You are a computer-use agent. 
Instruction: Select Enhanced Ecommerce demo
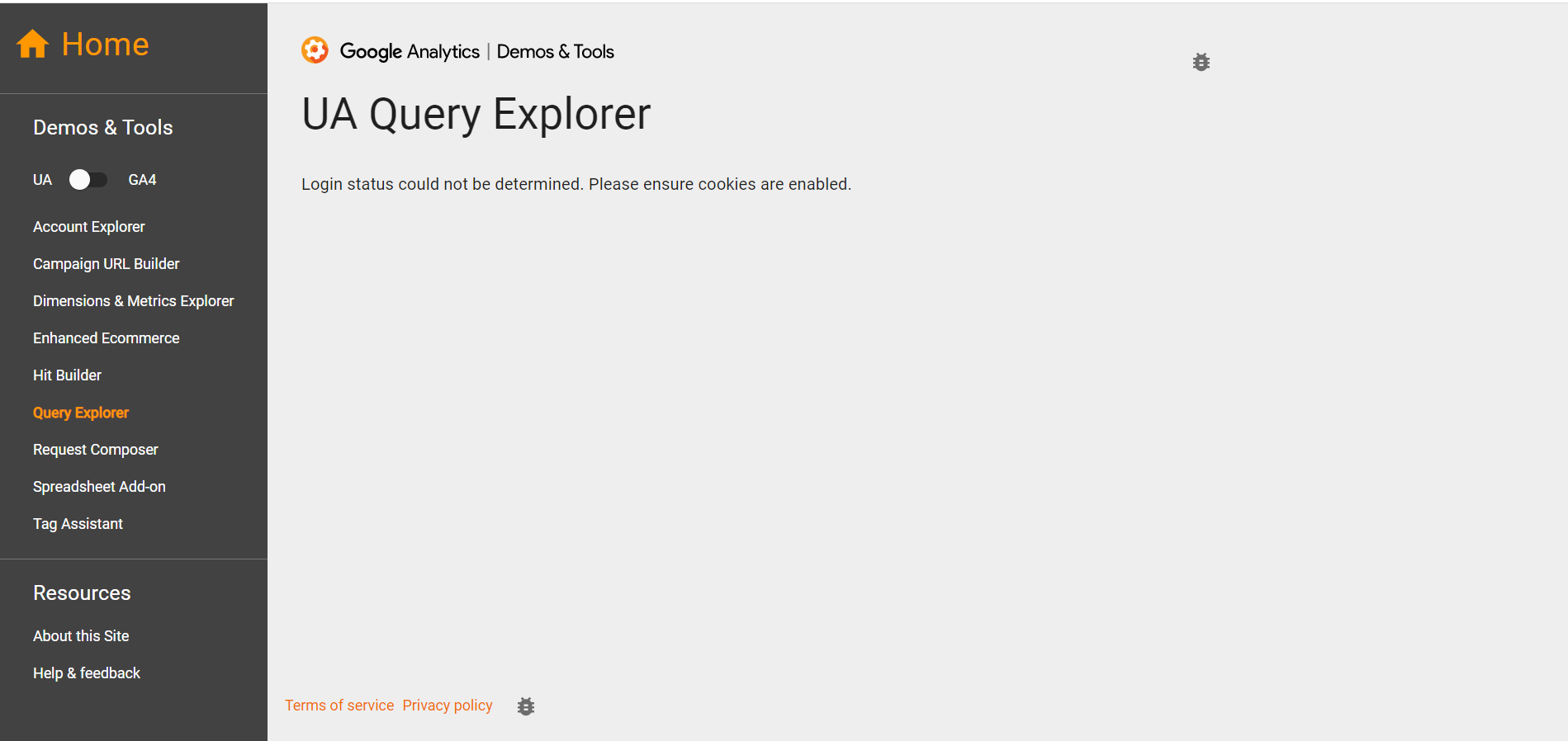[x=107, y=338]
